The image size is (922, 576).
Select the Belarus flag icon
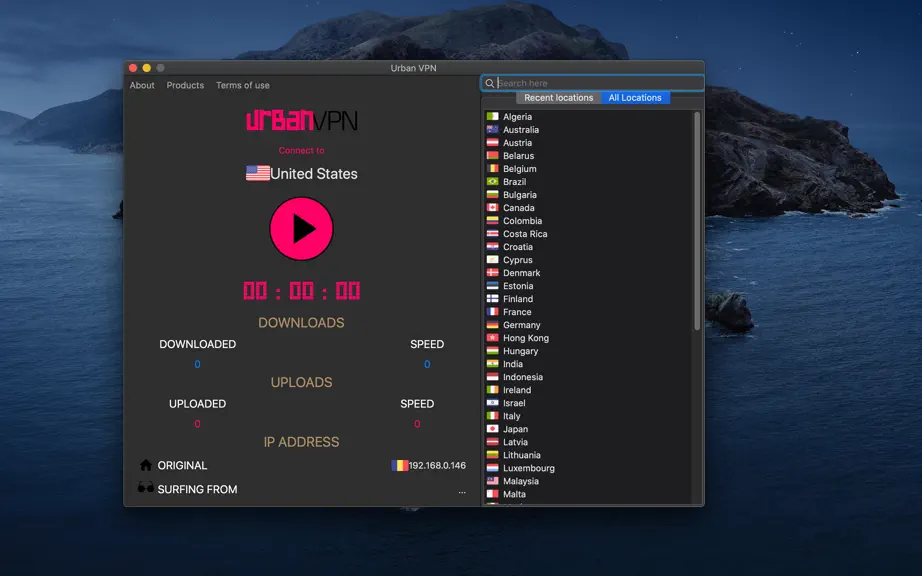492,156
